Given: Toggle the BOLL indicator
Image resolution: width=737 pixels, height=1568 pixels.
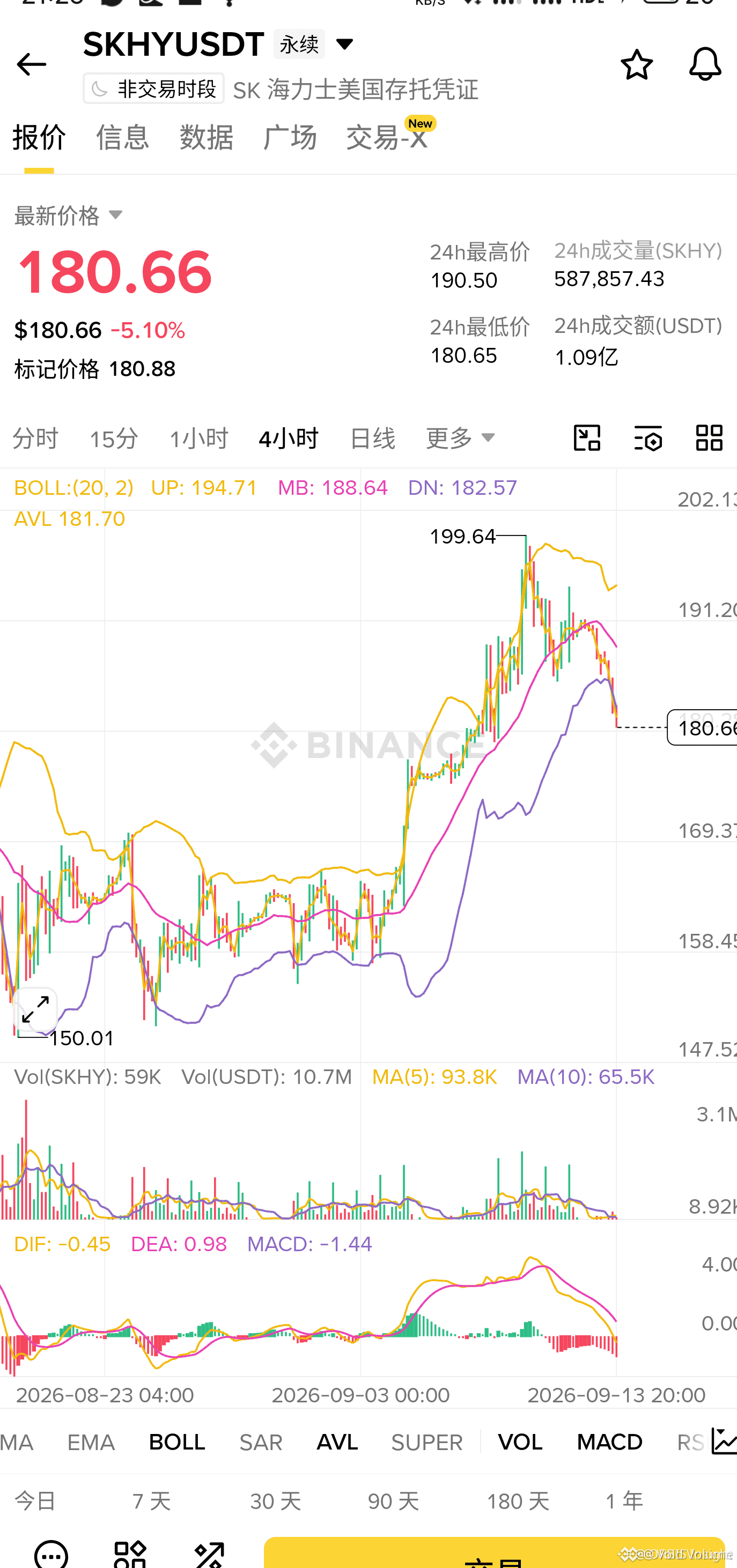Looking at the screenshot, I should (x=176, y=1442).
